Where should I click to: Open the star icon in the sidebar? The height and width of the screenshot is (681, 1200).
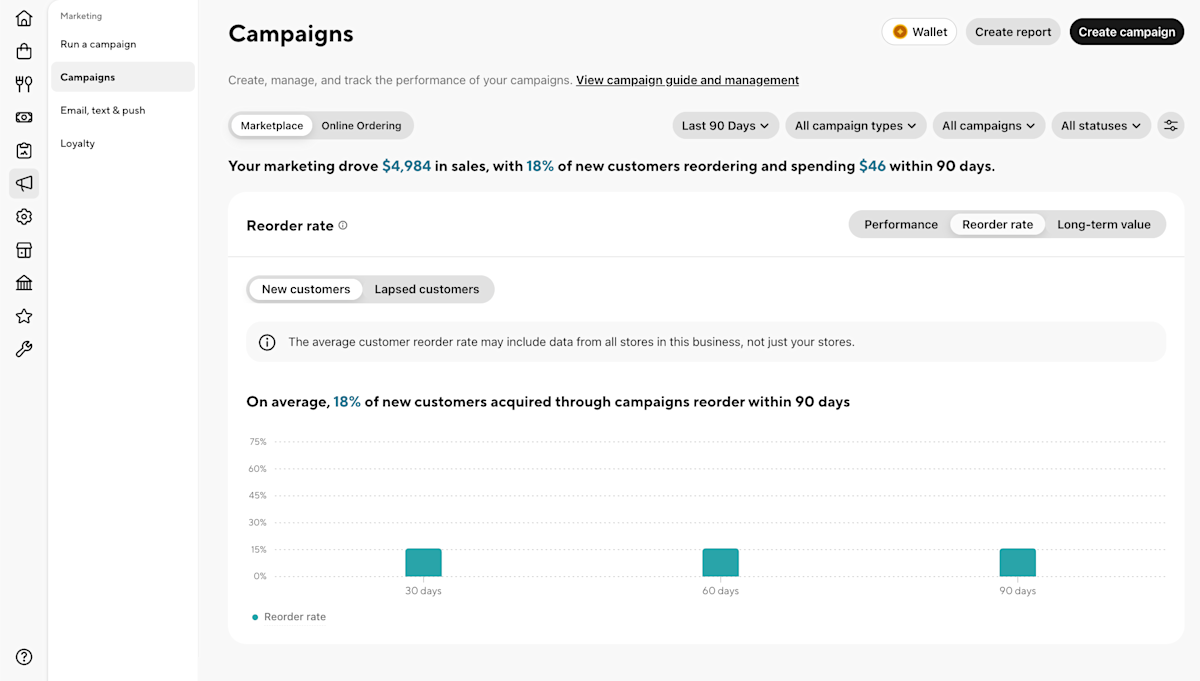pyautogui.click(x=24, y=316)
